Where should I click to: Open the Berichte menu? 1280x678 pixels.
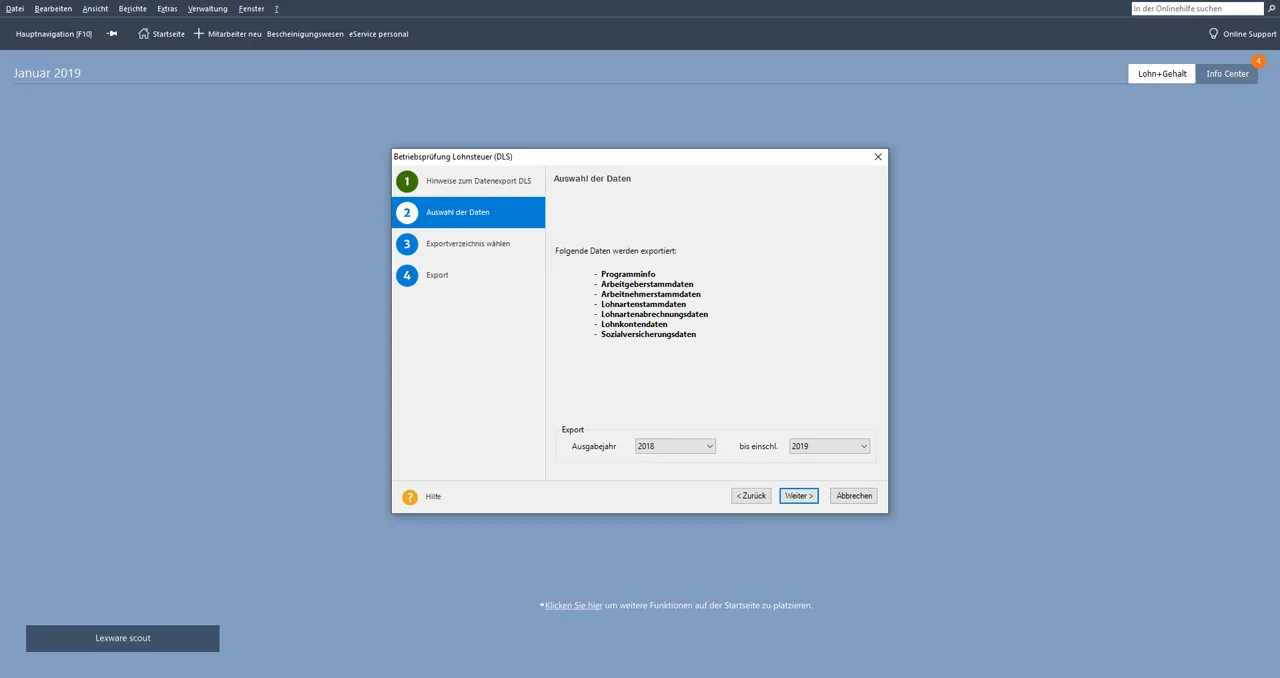pyautogui.click(x=132, y=8)
